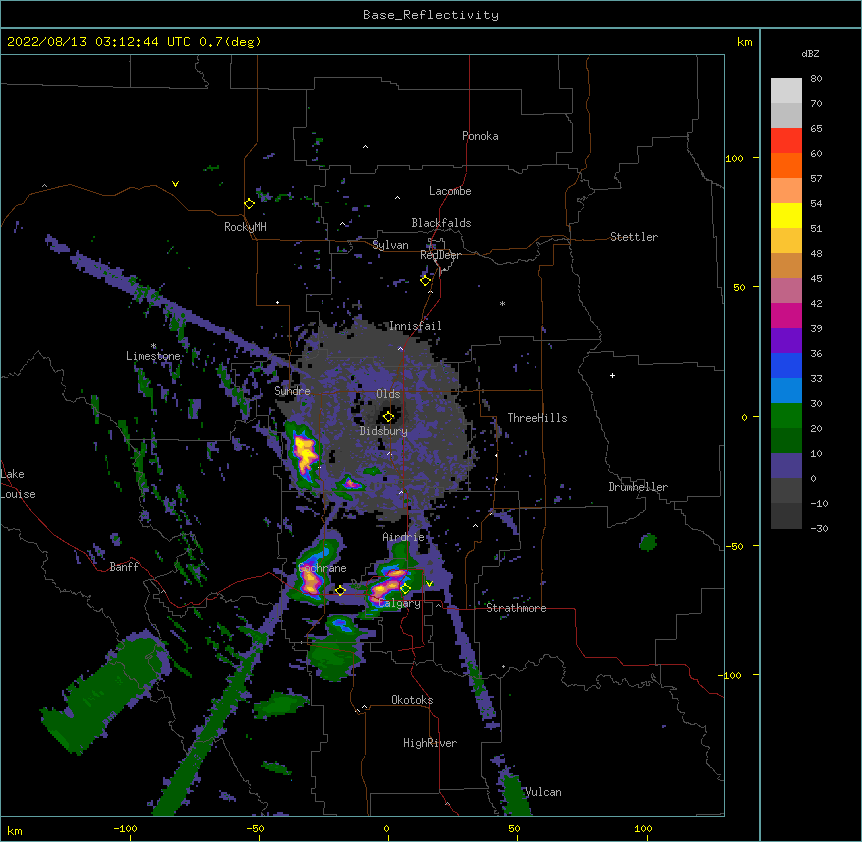Viewport: 862px width, 842px height.
Task: Select the light gray 80-70 dBZ legend swatch
Action: click(786, 91)
